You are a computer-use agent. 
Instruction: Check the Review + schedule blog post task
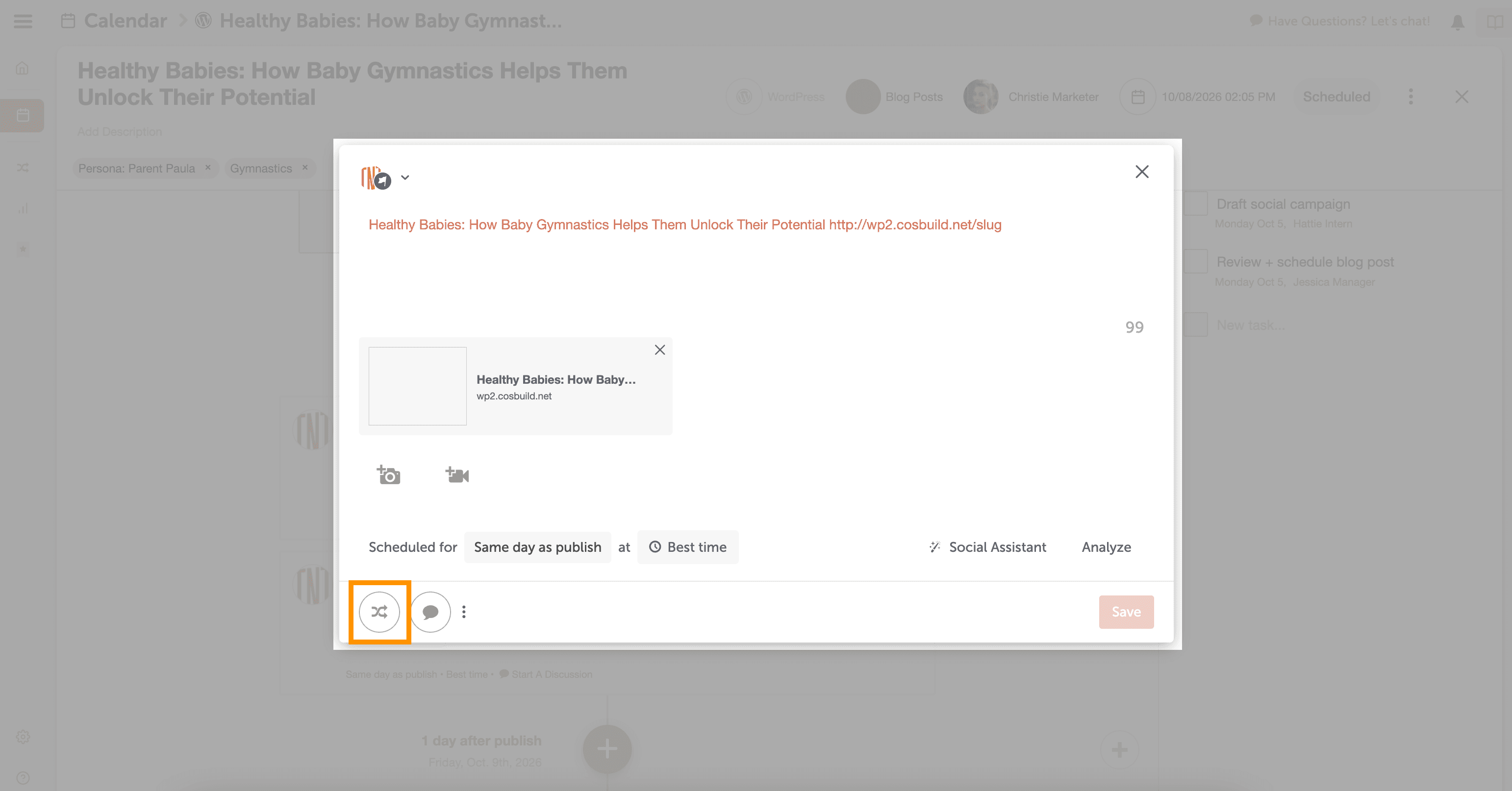click(1196, 262)
